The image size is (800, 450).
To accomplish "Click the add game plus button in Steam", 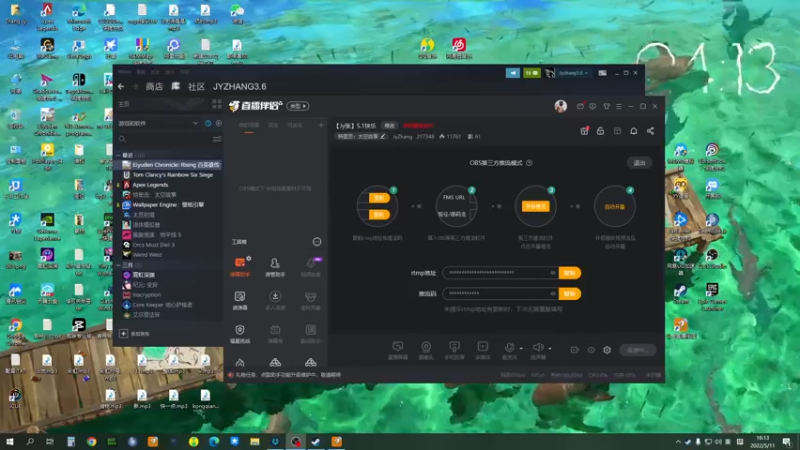I will click(x=123, y=334).
